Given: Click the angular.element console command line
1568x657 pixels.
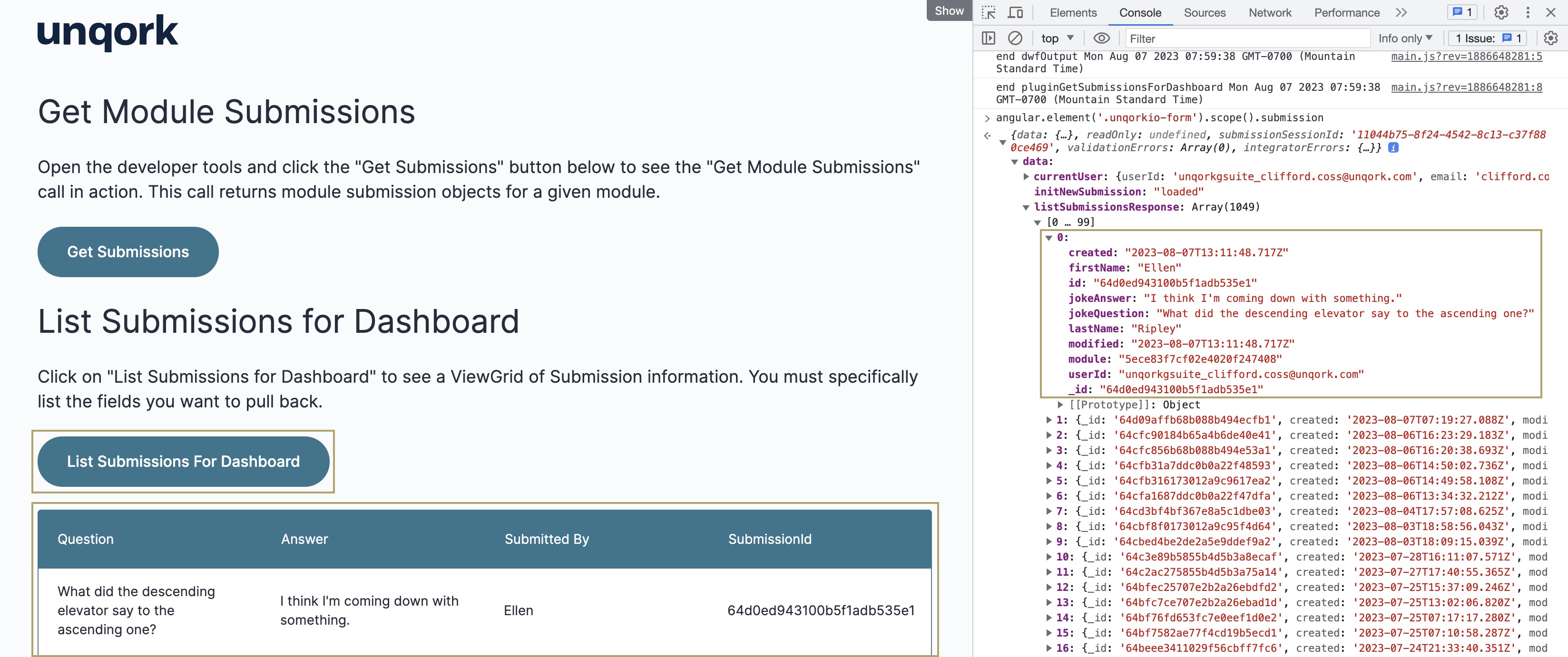Looking at the screenshot, I should tap(1159, 117).
